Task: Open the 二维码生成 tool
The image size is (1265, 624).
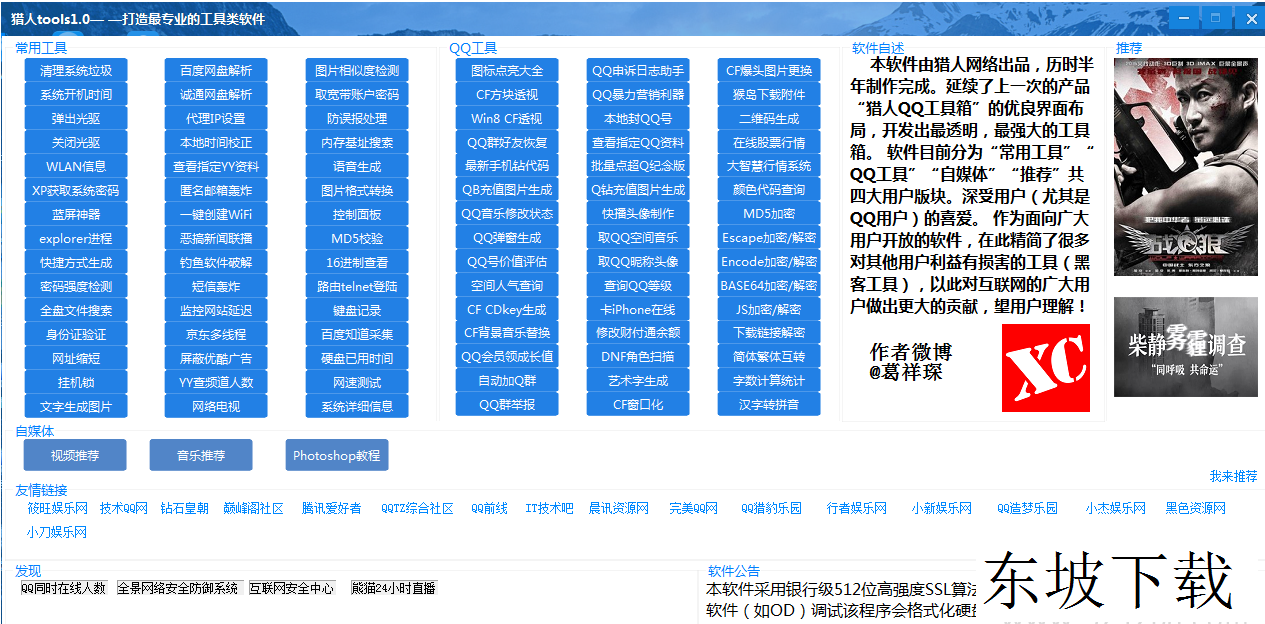Action: click(x=769, y=118)
